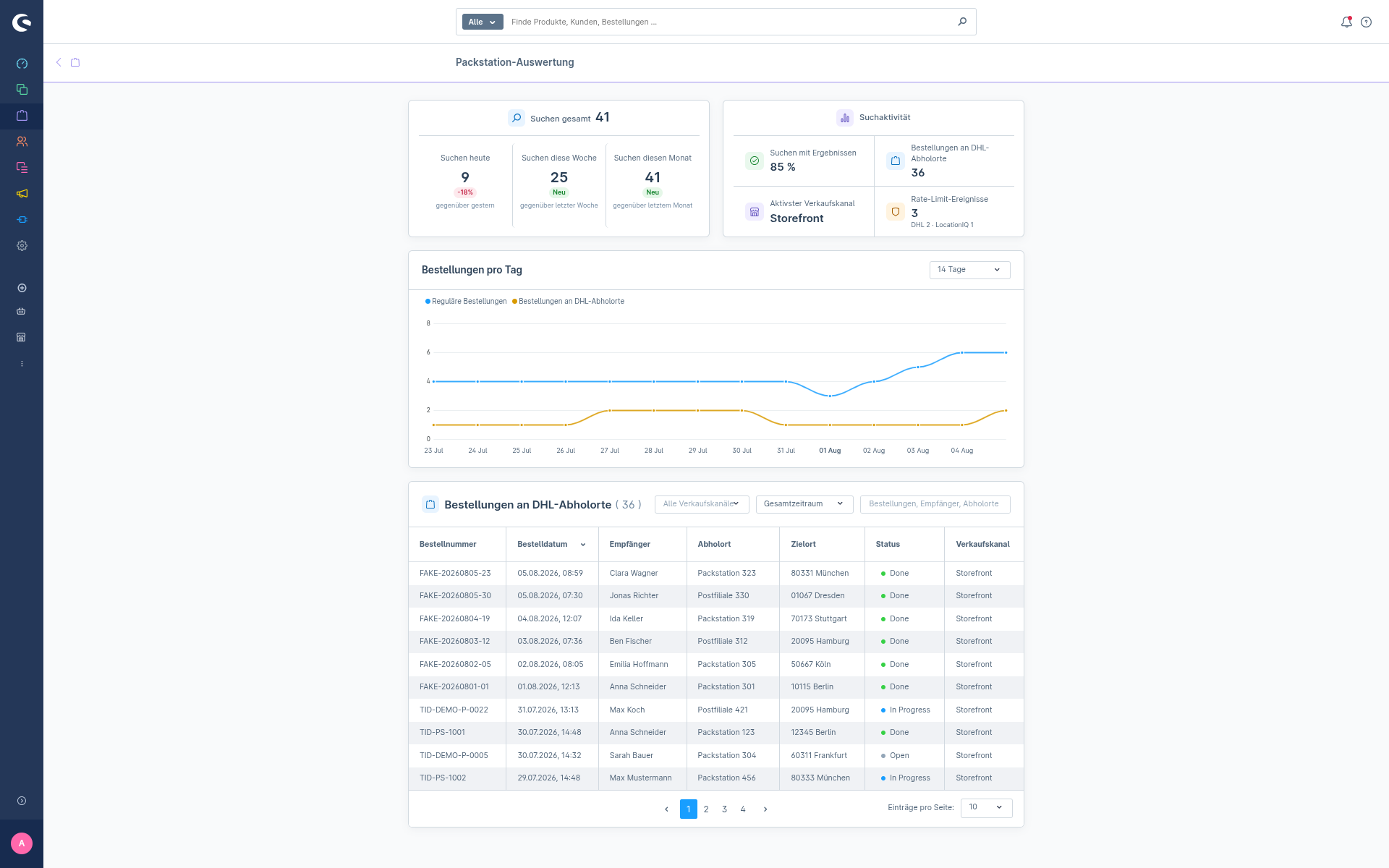Open the Einträge pro Seite dropdown

coord(986,807)
